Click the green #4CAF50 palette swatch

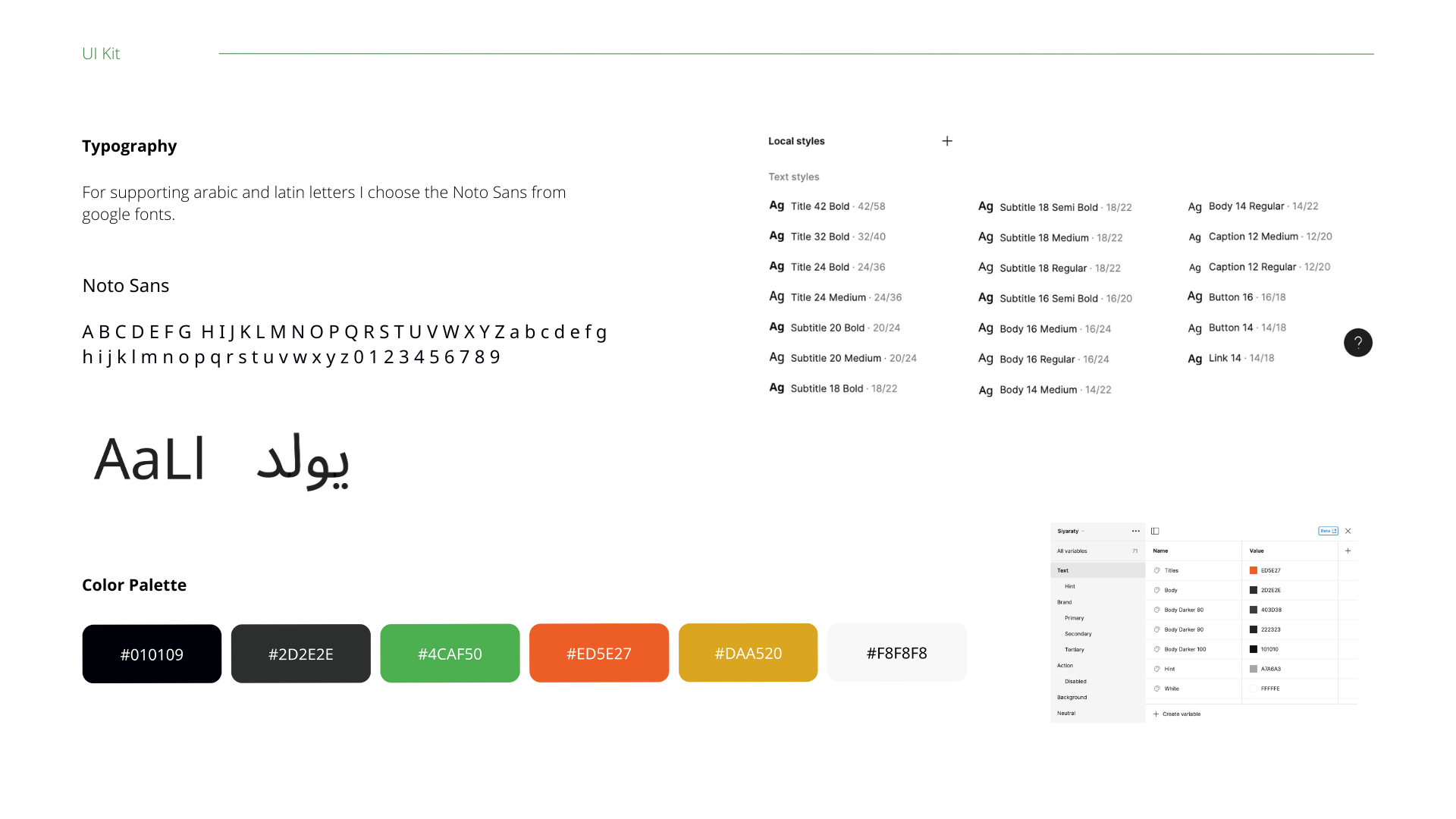450,653
